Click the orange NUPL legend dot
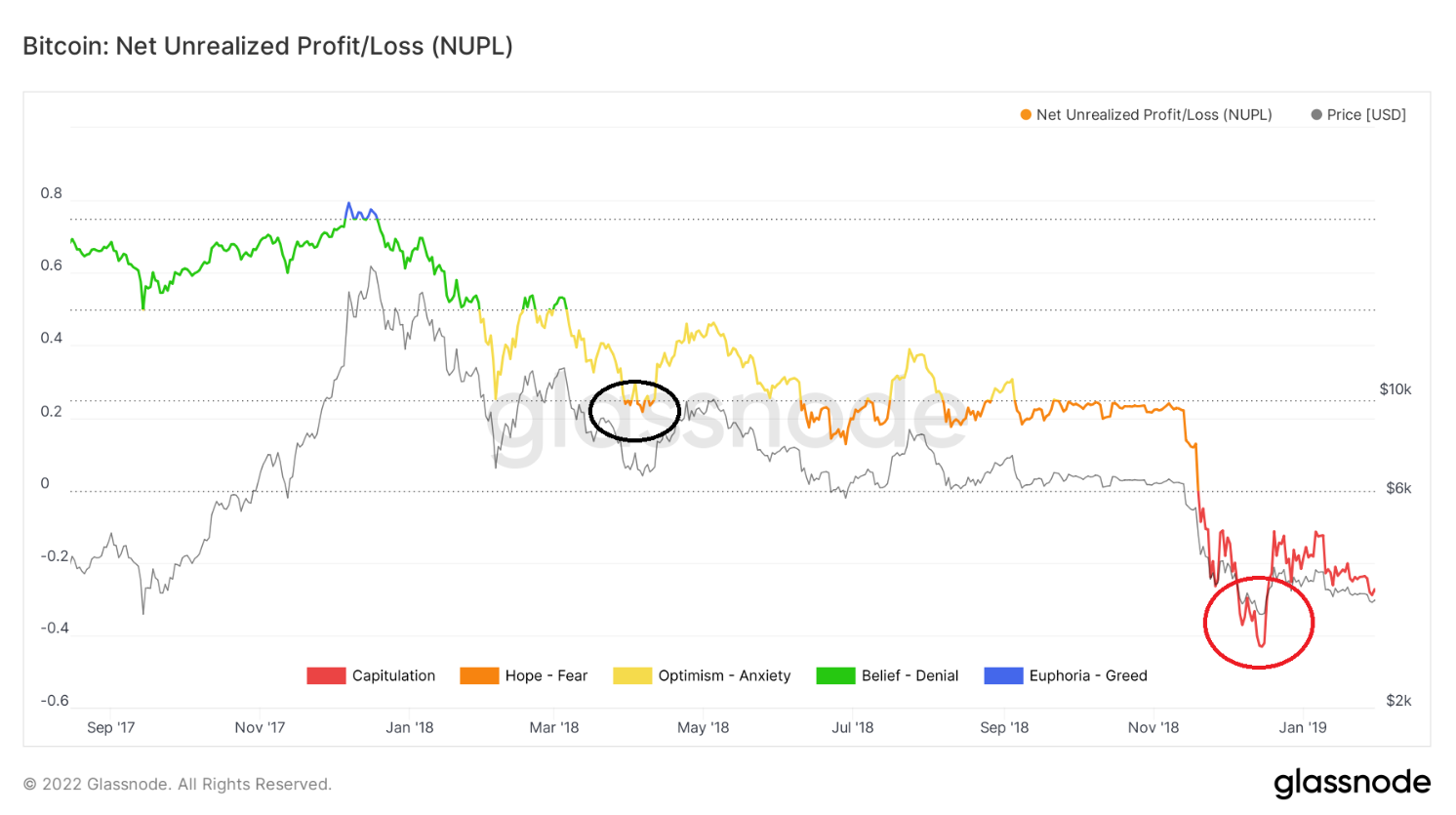The height and width of the screenshot is (815, 1456). tap(1026, 115)
